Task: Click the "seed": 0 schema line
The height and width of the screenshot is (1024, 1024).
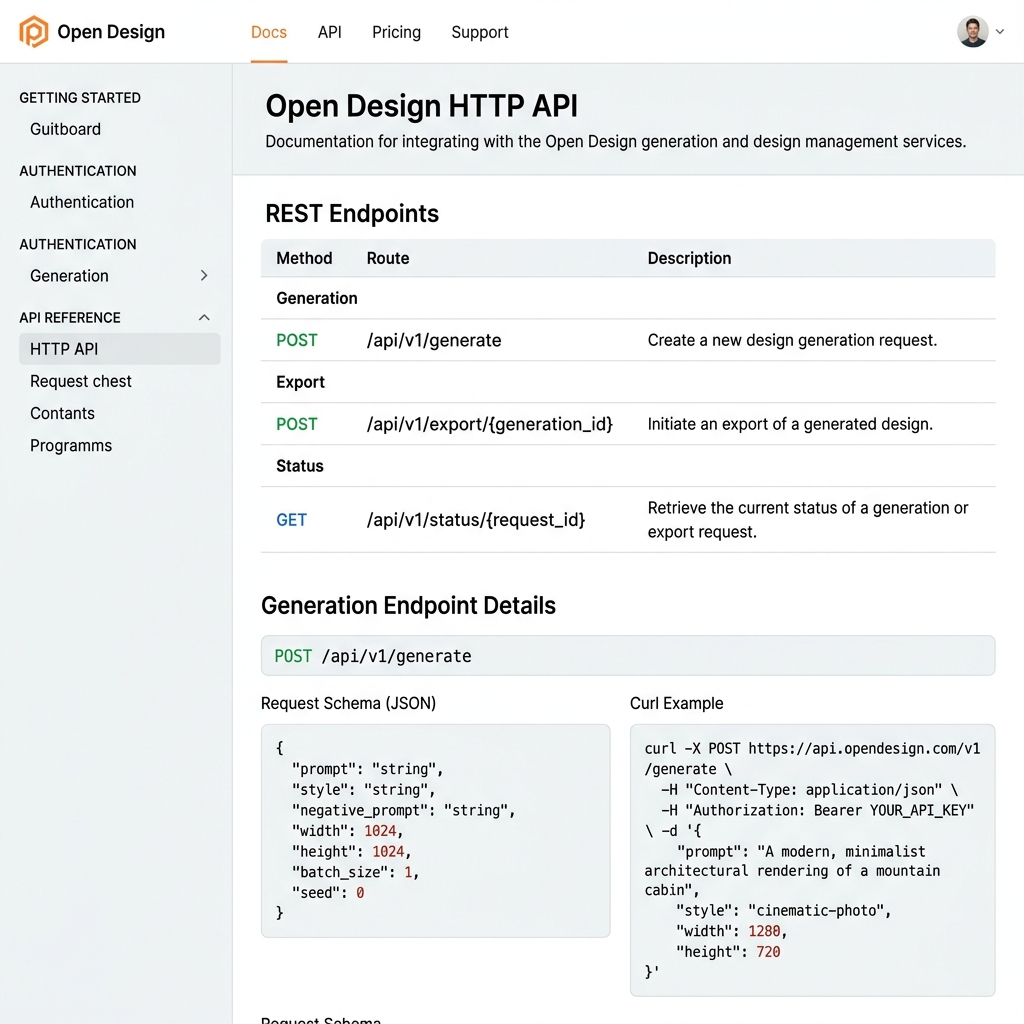Action: (x=327, y=893)
